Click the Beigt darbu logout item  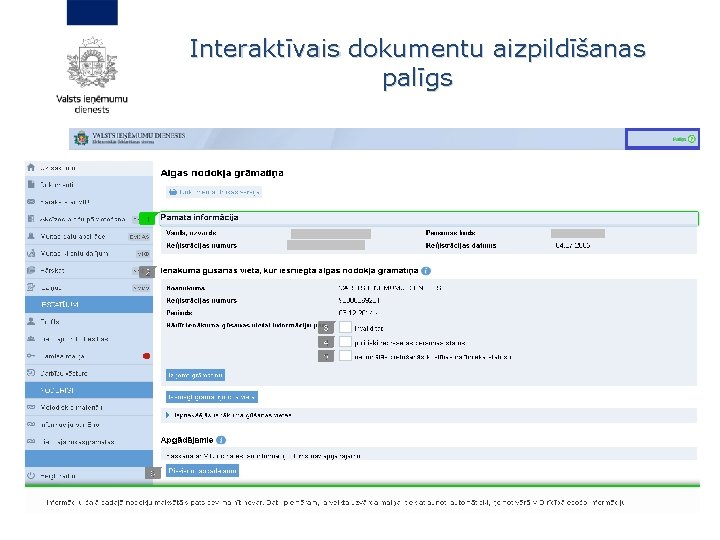tap(89, 476)
